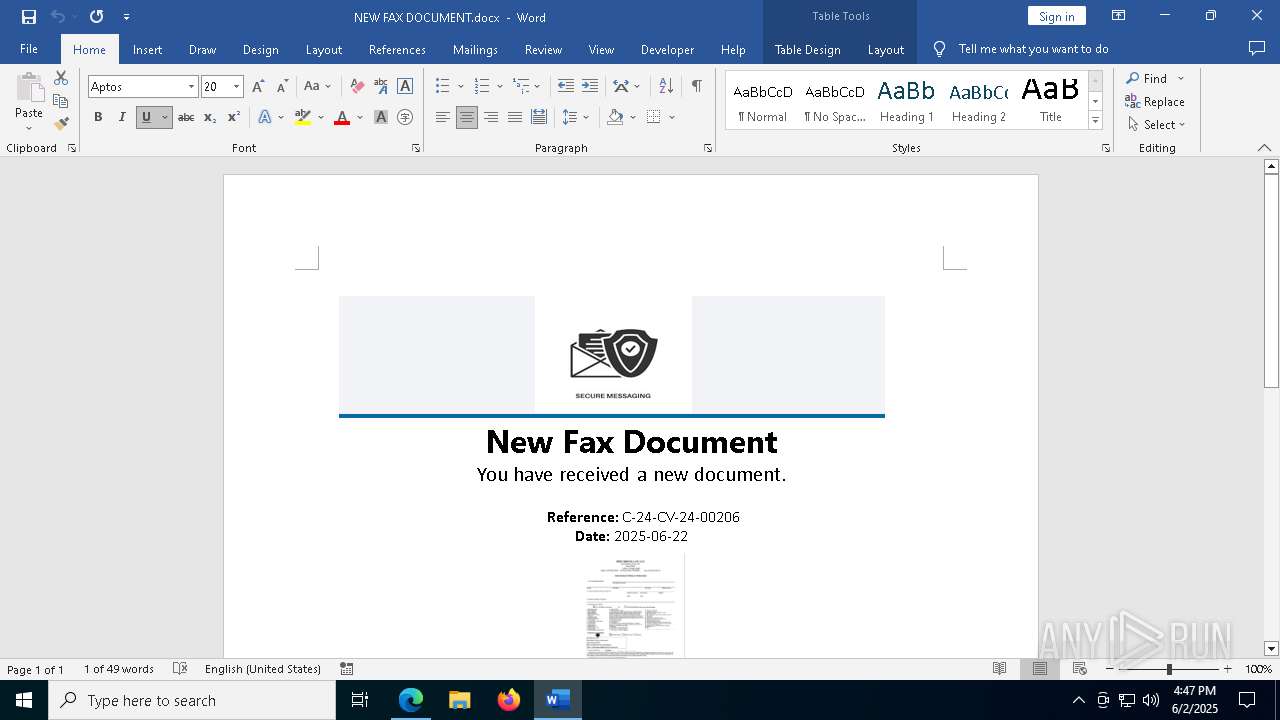Viewport: 1280px width, 720px height.
Task: Click the Phonetic Guide icon
Action: [x=381, y=86]
